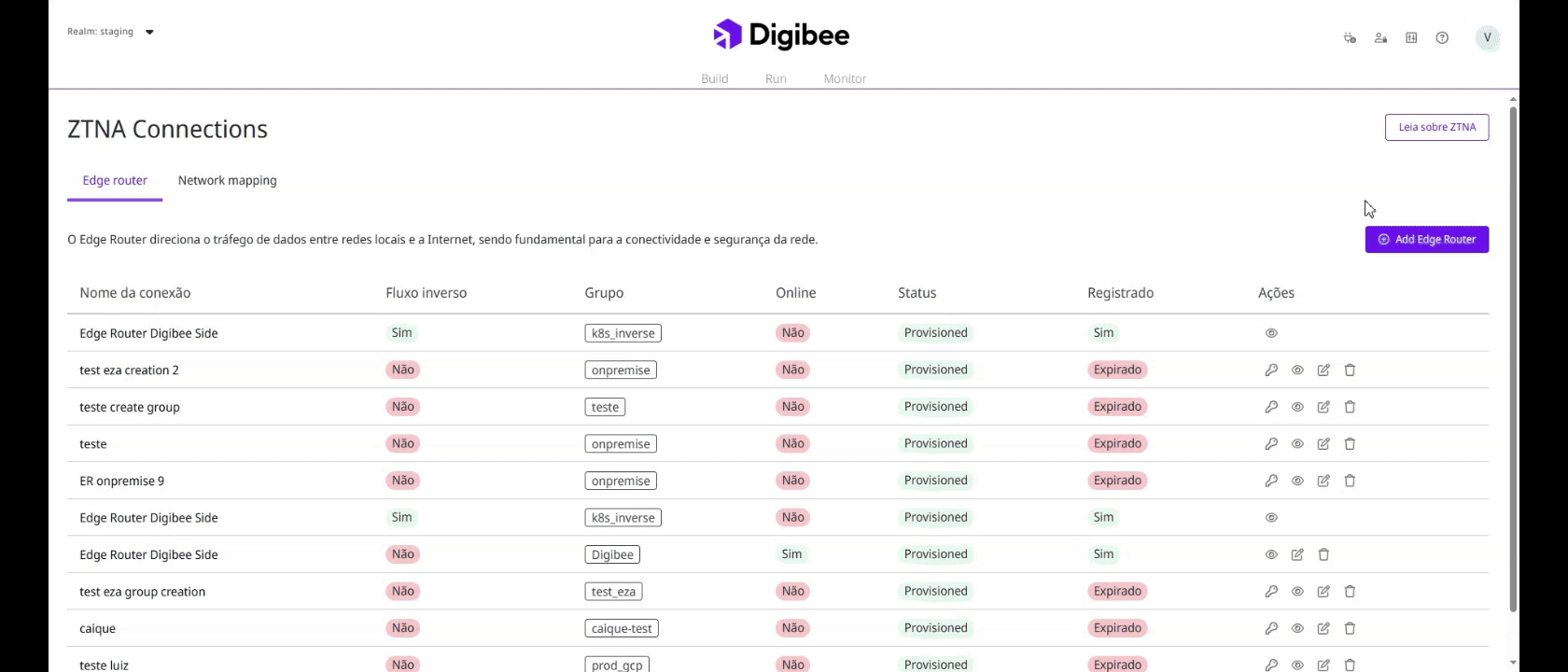
Task: Click the Fluxo inverso column header
Action: point(427,293)
